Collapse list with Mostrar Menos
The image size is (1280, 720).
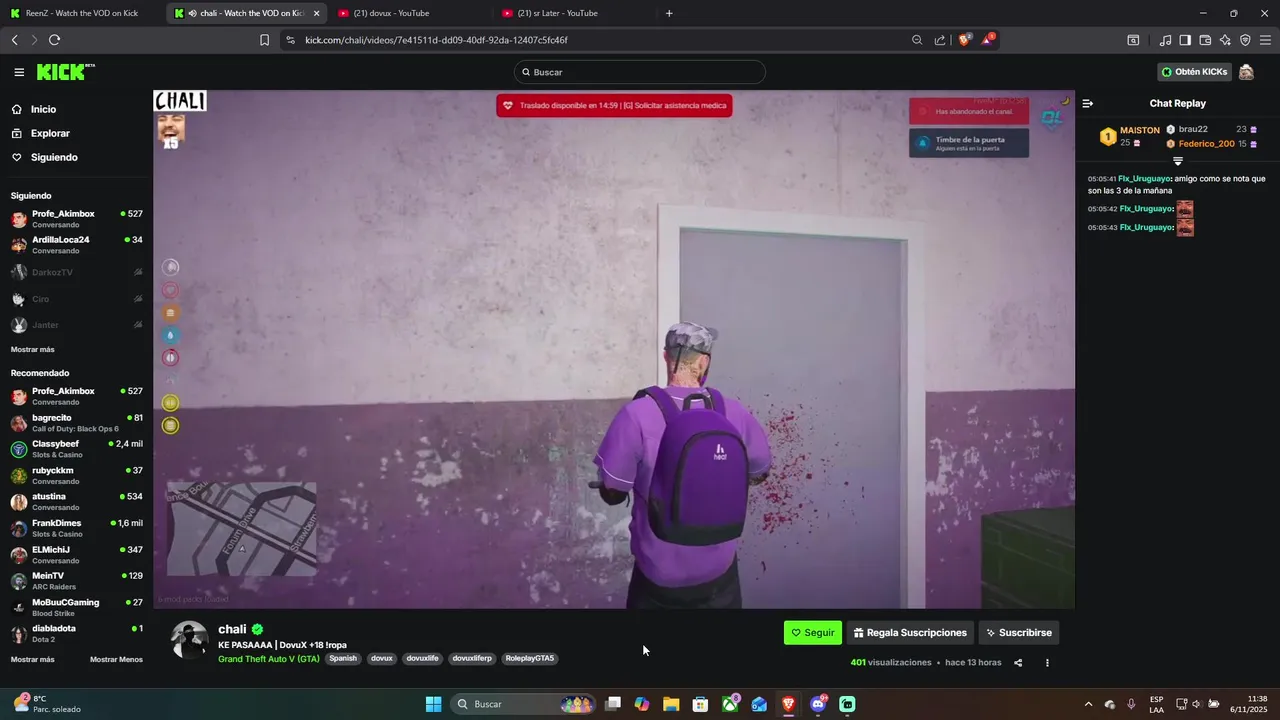click(116, 659)
